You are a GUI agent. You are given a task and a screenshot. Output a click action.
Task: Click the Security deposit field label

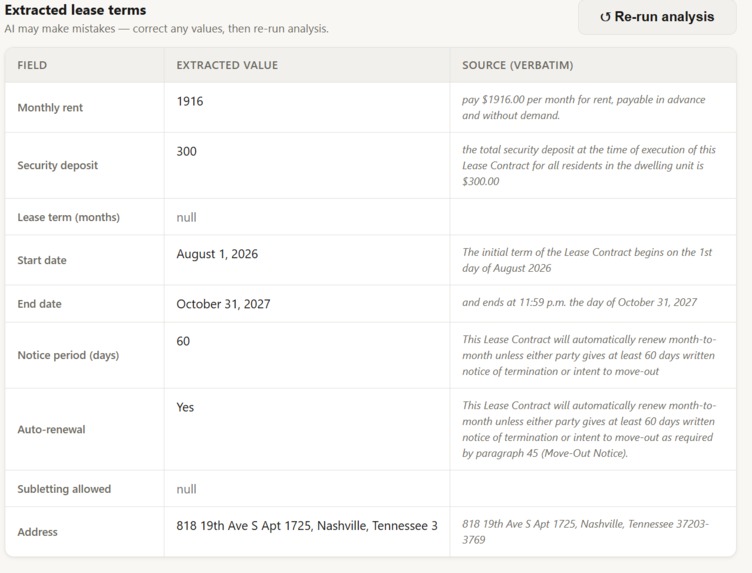point(58,165)
